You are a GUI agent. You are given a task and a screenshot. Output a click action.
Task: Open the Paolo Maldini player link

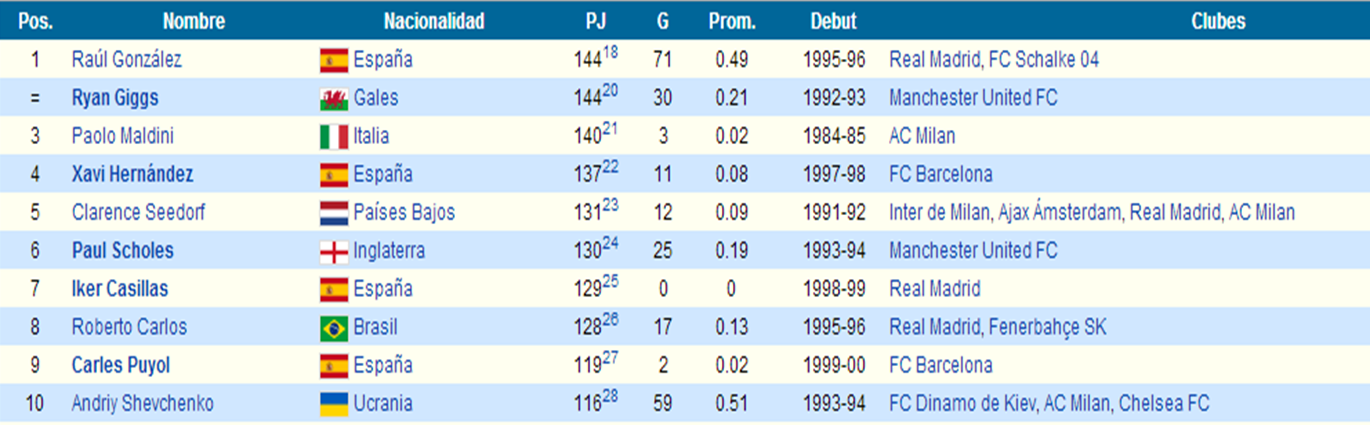[x=122, y=136]
